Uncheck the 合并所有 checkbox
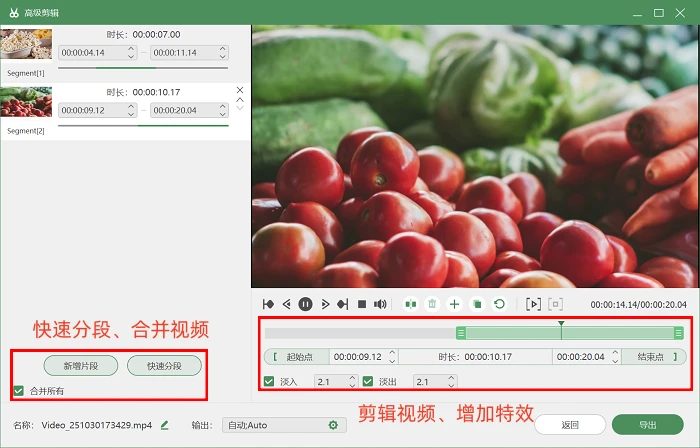The image size is (700, 448). click(x=18, y=391)
